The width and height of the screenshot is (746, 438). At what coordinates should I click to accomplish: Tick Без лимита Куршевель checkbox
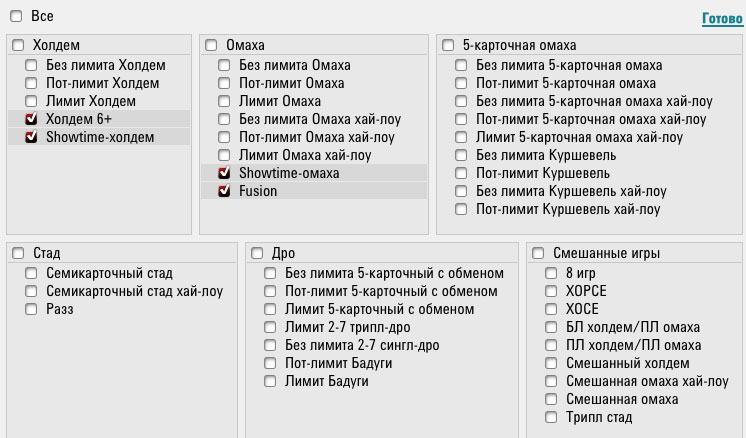(x=461, y=155)
